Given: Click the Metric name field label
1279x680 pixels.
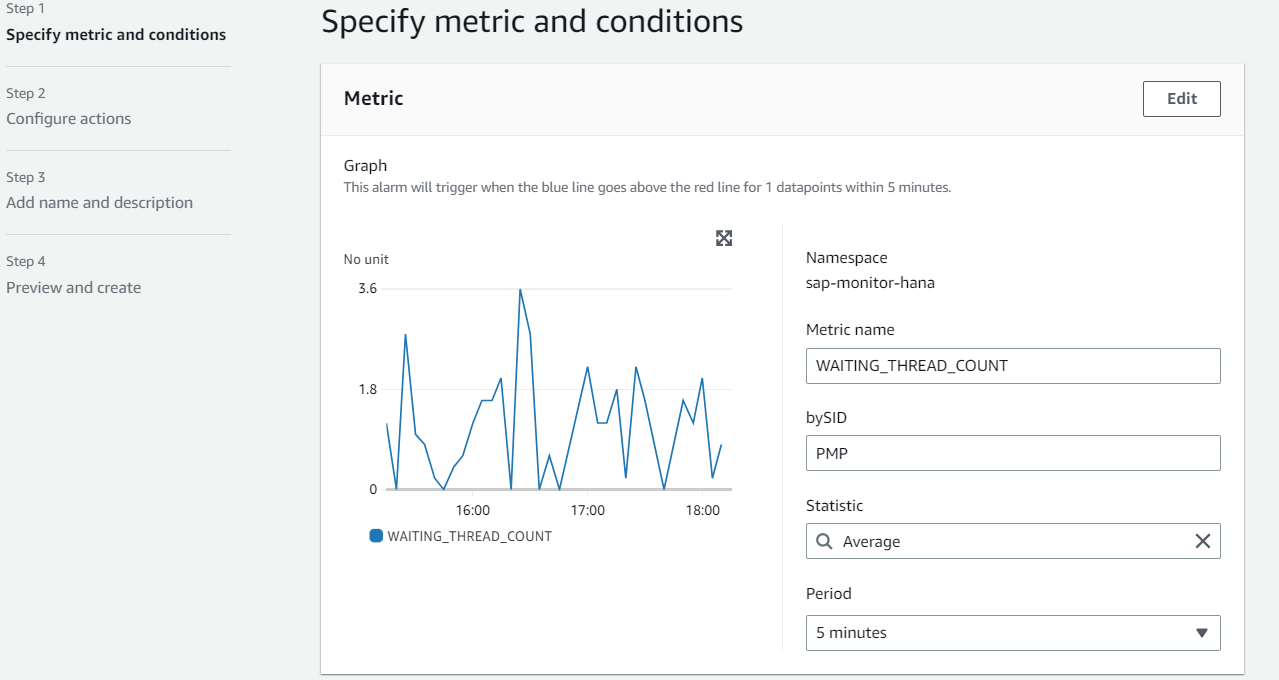Looking at the screenshot, I should [x=850, y=330].
